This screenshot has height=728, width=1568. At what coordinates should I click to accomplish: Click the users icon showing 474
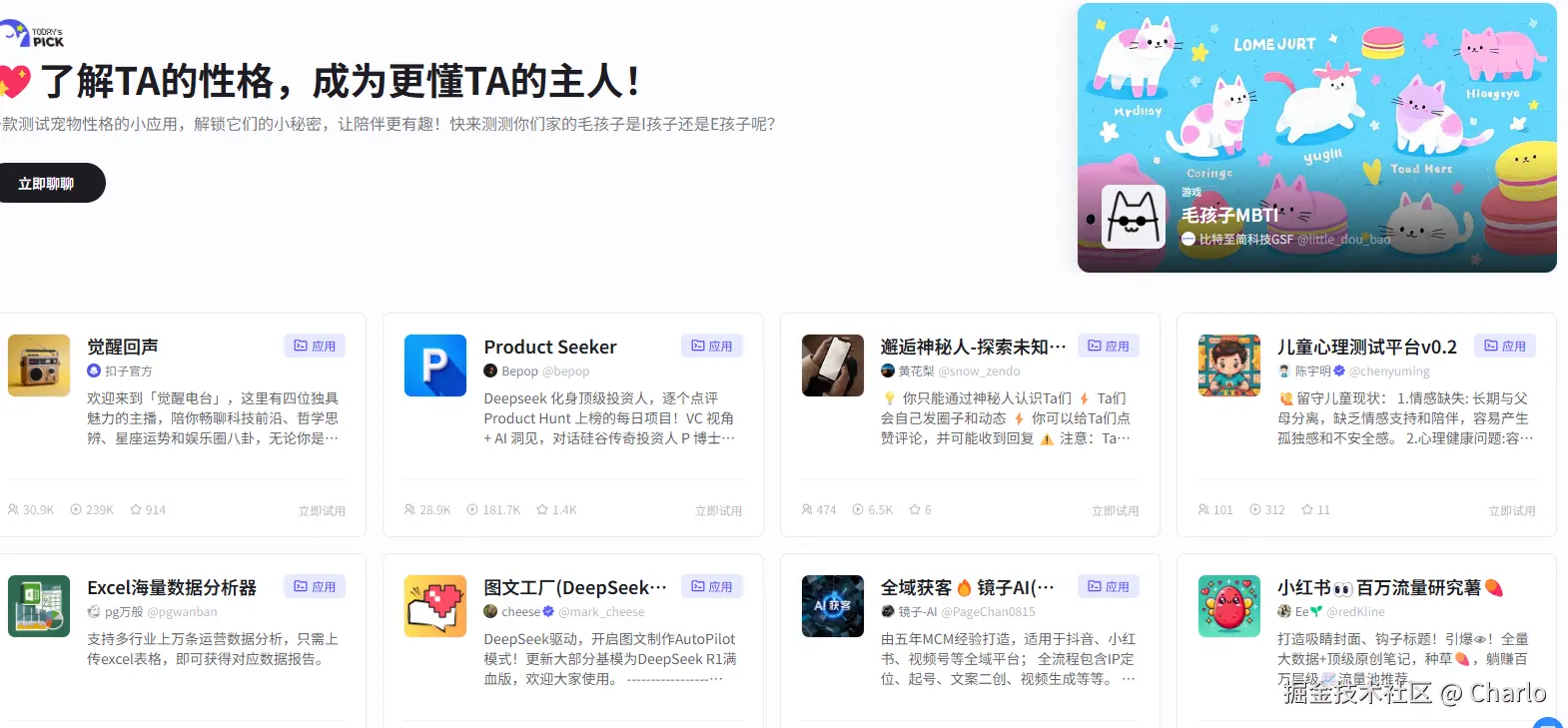point(807,509)
